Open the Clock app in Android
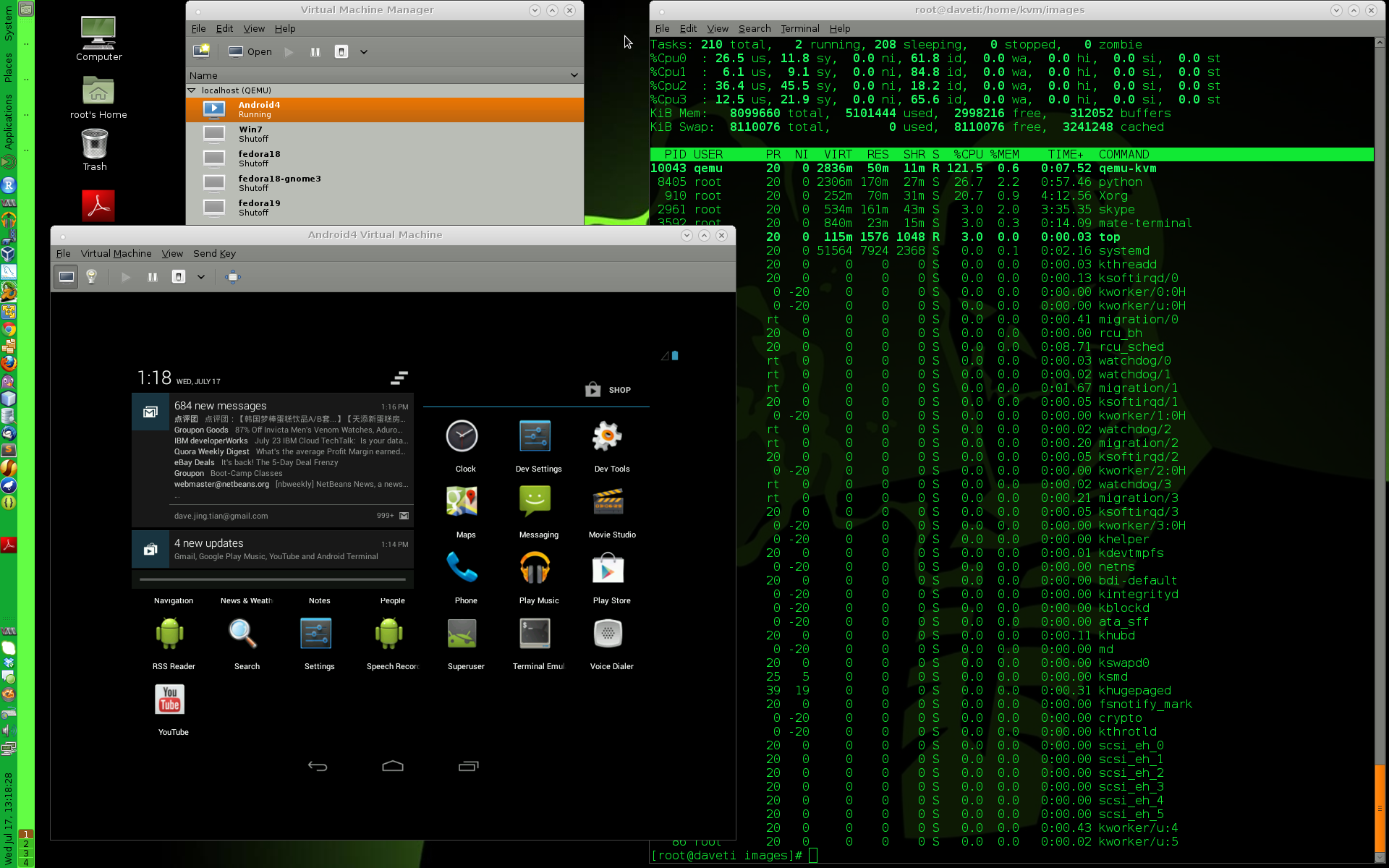Image resolution: width=1389 pixels, height=868 pixels. click(x=462, y=437)
